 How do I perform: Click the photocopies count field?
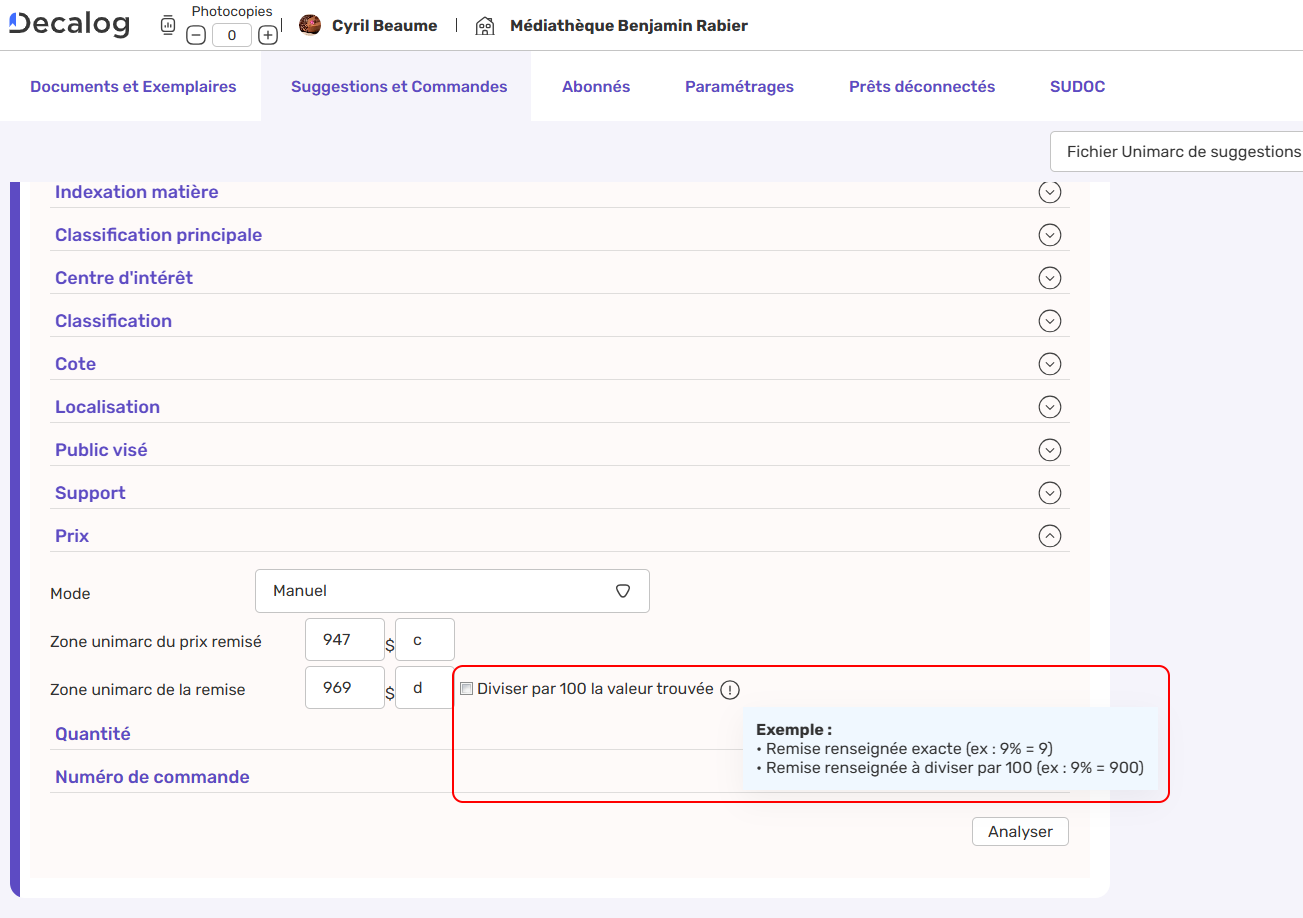click(232, 35)
